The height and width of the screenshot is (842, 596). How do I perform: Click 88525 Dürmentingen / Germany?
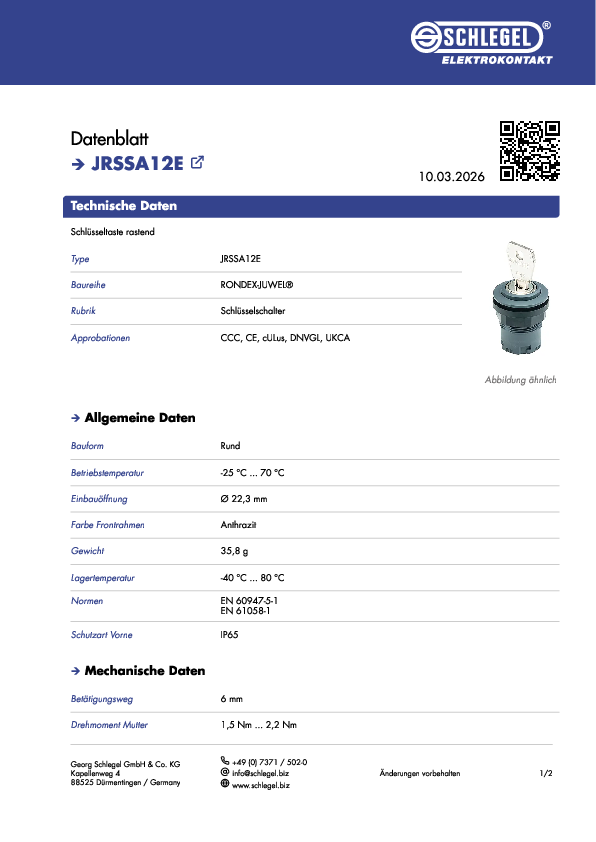click(x=126, y=782)
